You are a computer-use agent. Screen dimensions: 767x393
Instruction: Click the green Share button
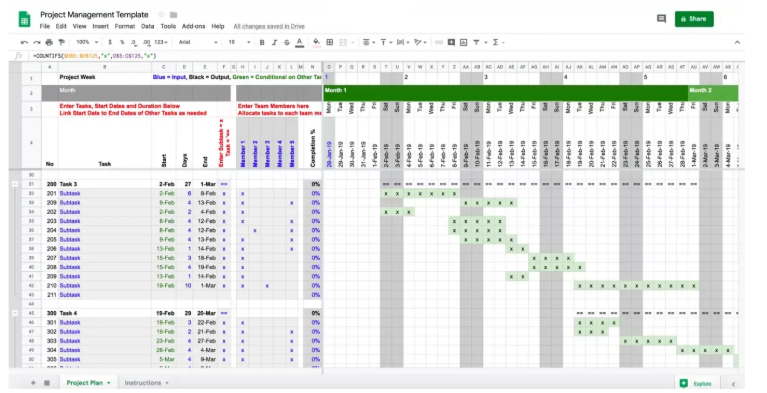(694, 19)
